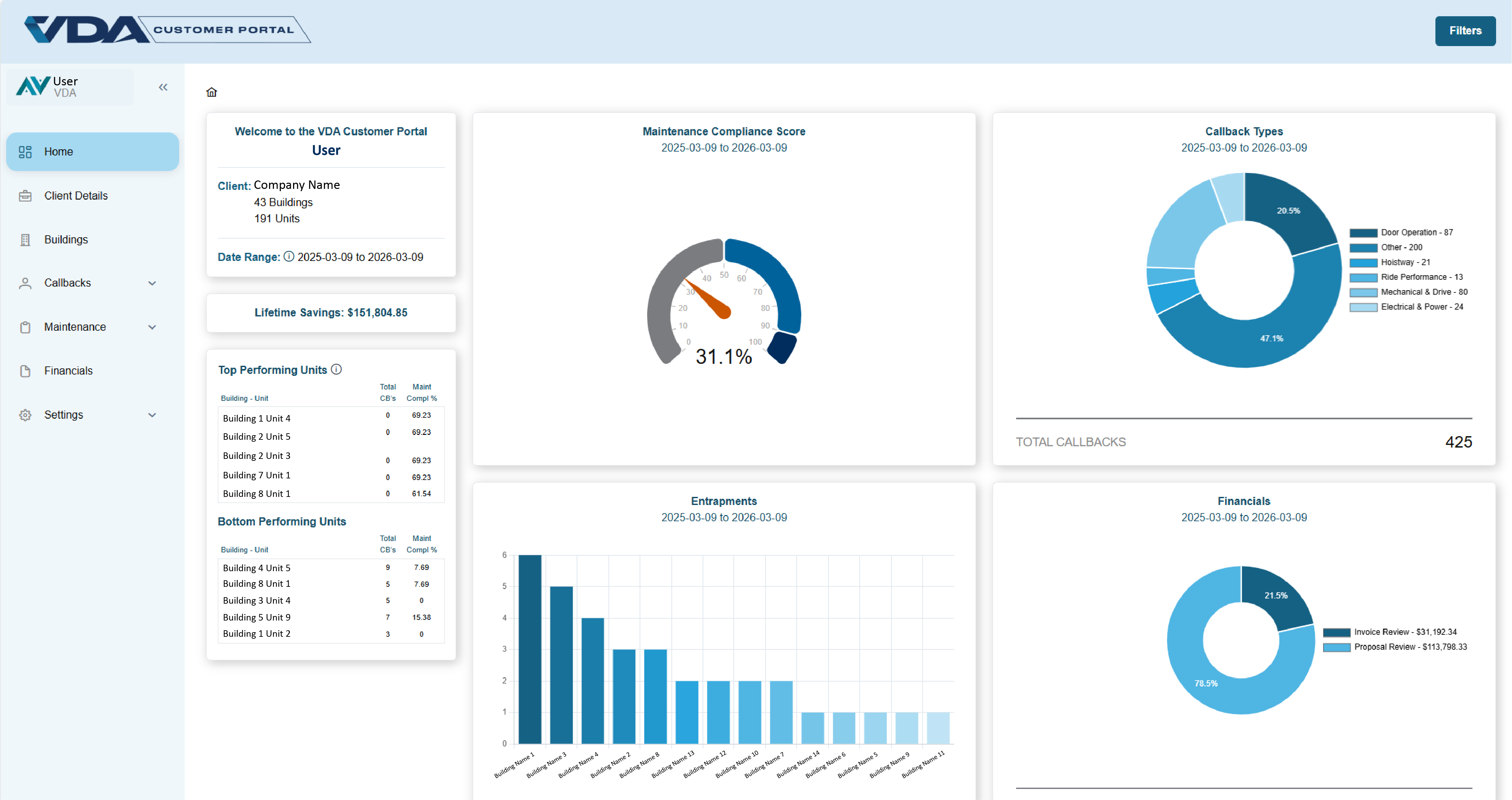Expand the Settings menu chevron

[152, 415]
